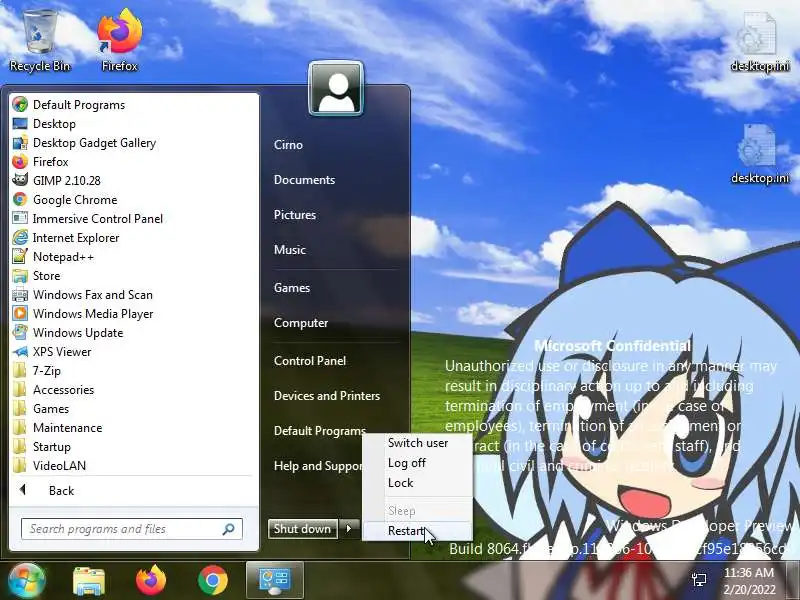Expand the Games folder in programs
The image size is (800, 600).
pyautogui.click(x=51, y=409)
